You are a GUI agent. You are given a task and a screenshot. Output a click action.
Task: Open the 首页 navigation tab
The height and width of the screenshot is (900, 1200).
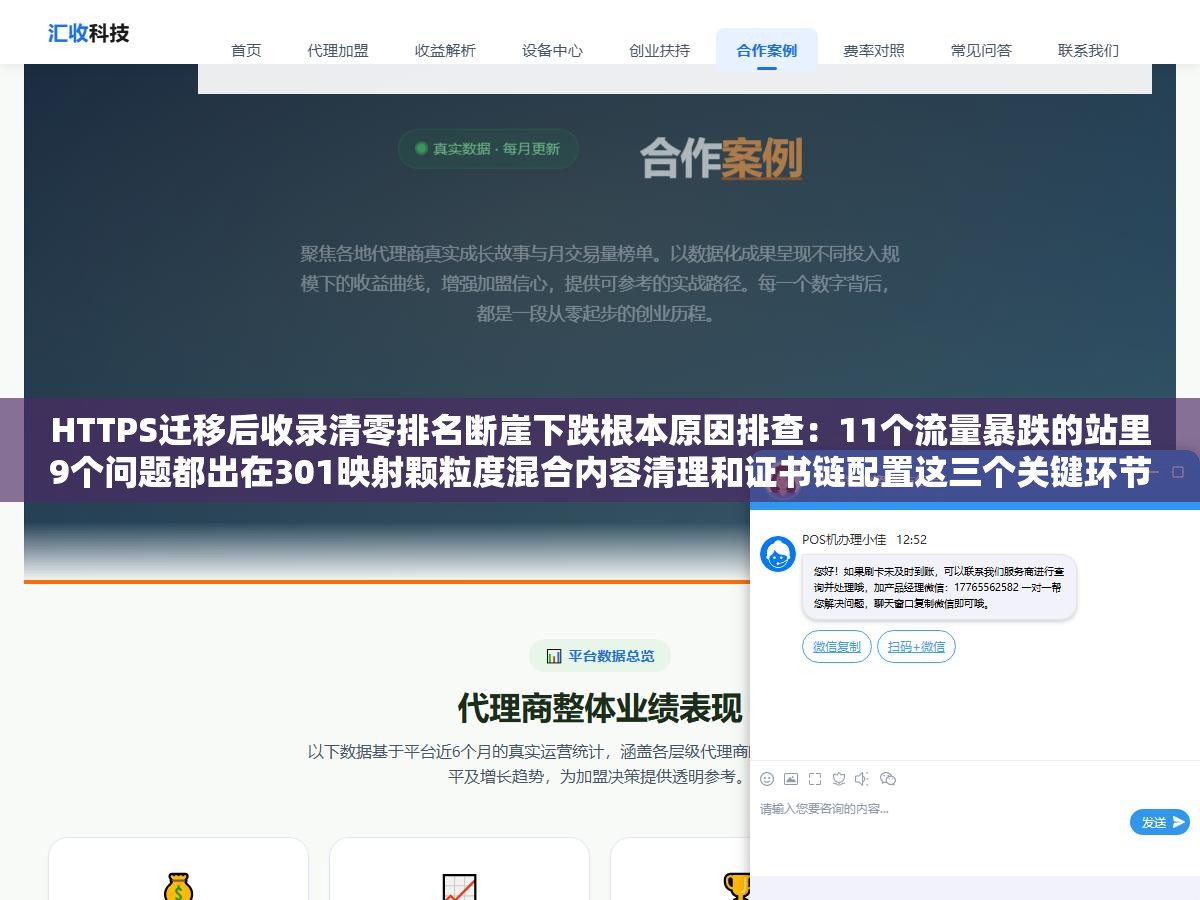click(x=246, y=50)
